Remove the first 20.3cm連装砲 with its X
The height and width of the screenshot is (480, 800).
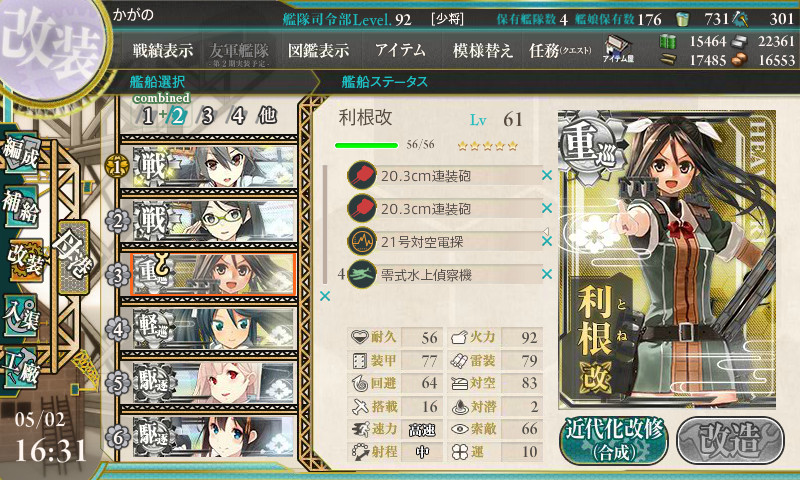[547, 175]
